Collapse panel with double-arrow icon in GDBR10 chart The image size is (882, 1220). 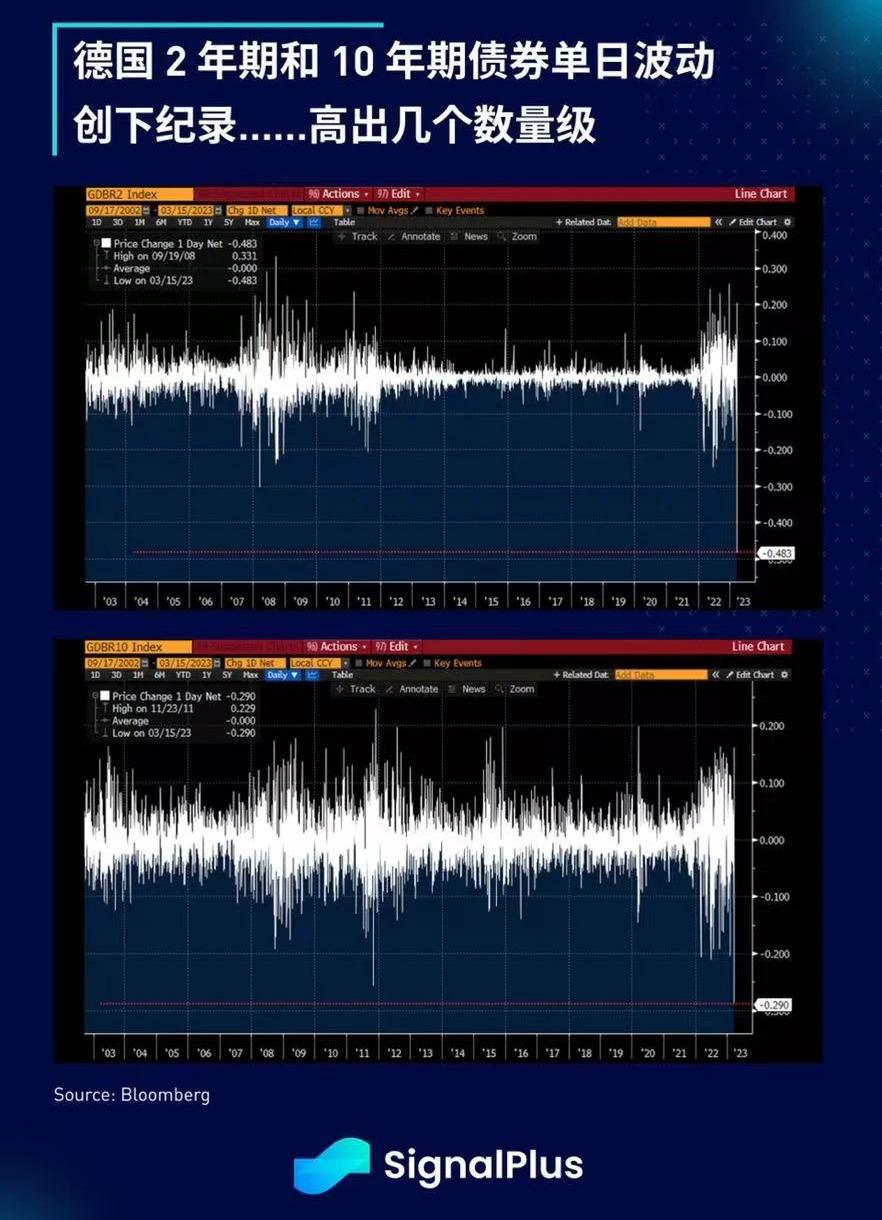click(717, 675)
